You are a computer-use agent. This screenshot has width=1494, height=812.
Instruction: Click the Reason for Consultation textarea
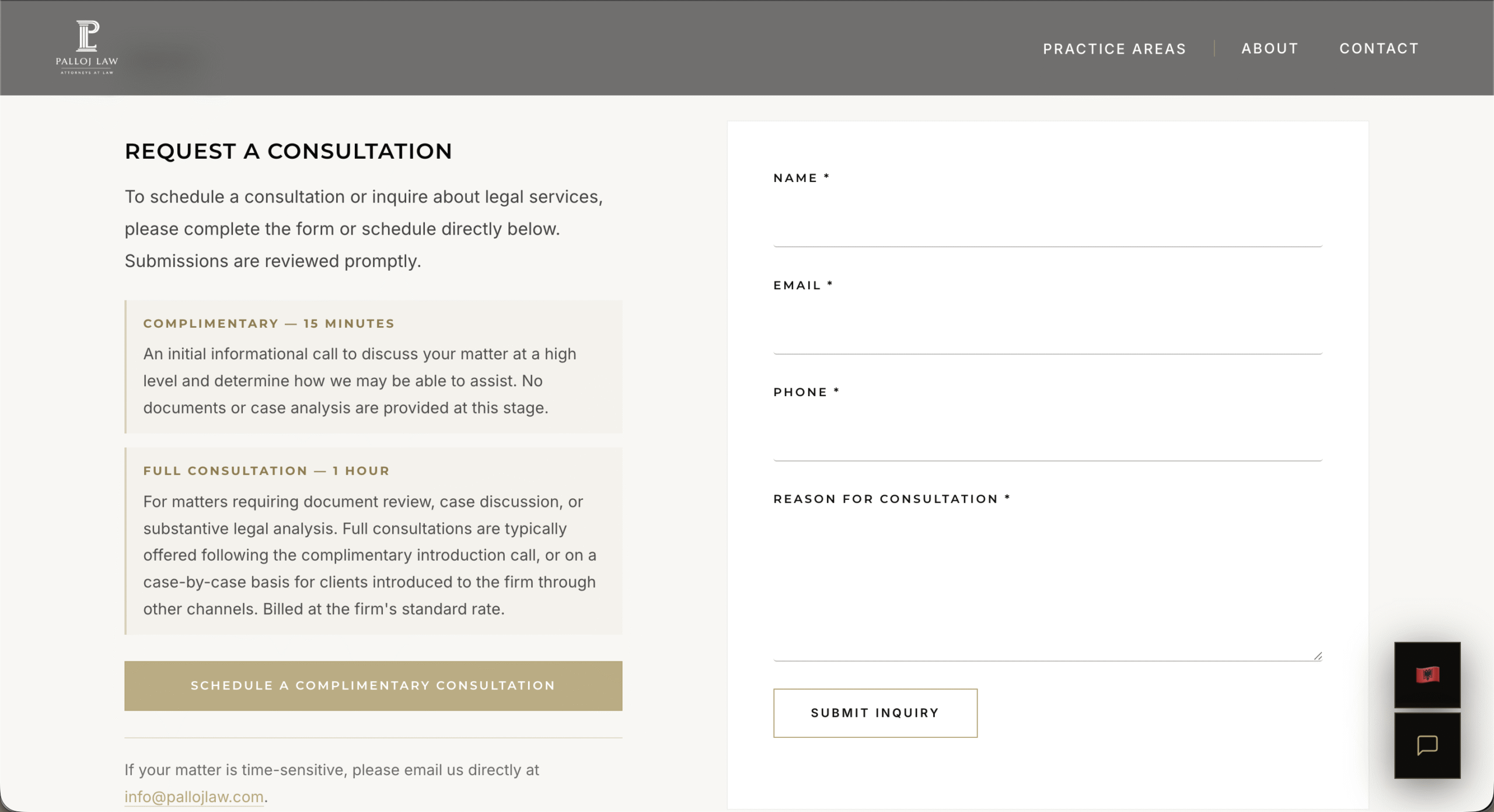point(1047,586)
